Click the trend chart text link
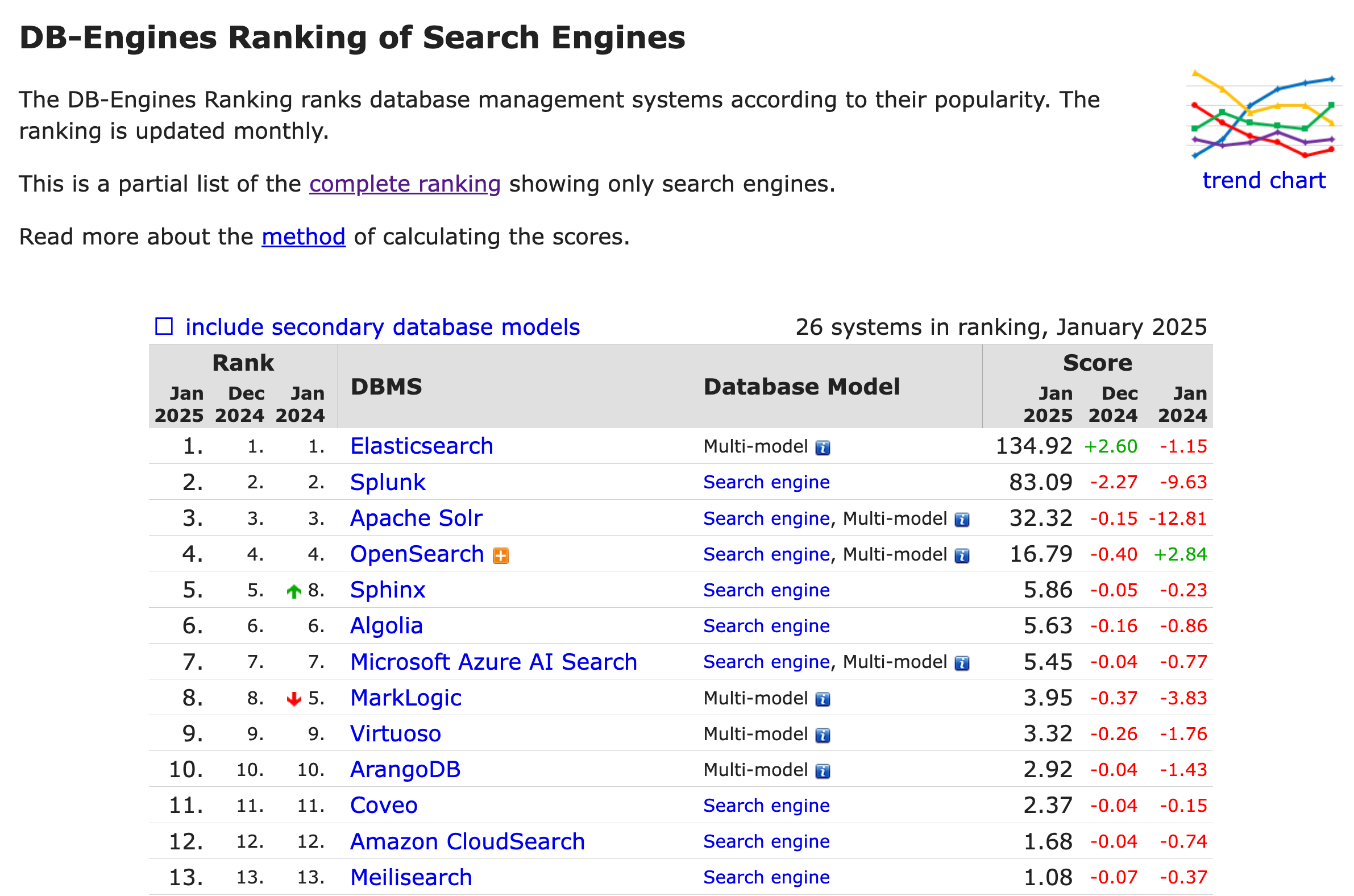This screenshot has height=896, width=1354. [x=1263, y=181]
